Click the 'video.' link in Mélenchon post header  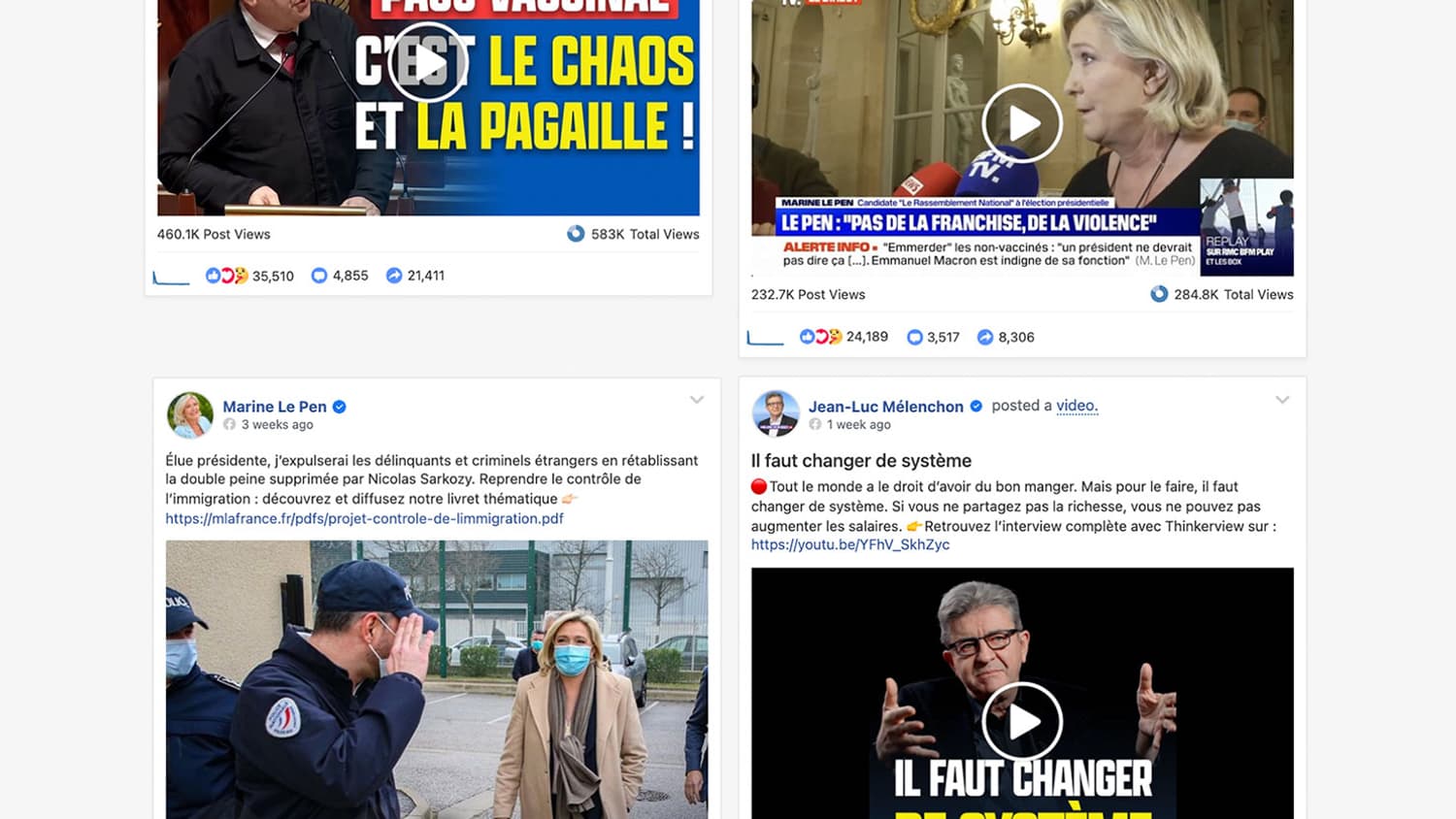coord(1077,406)
